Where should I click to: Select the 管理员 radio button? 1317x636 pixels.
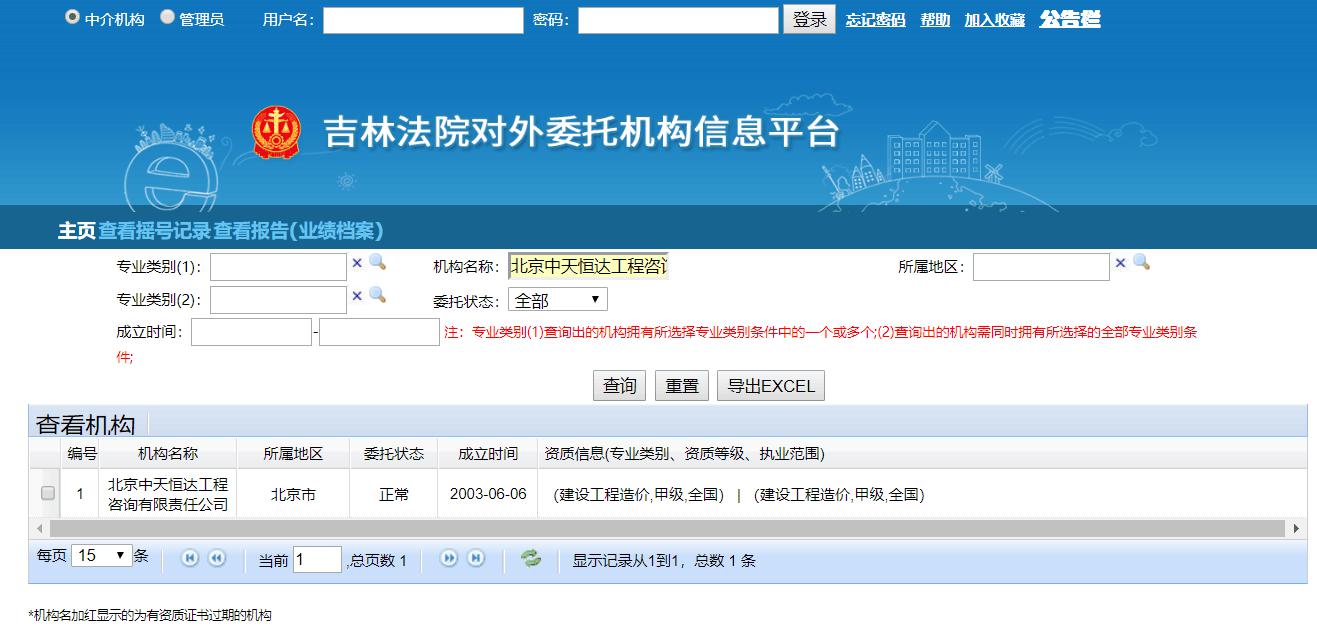(x=167, y=17)
